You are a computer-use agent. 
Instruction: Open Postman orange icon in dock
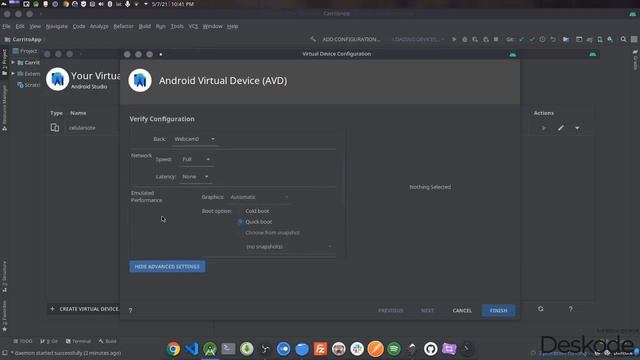click(x=376, y=349)
